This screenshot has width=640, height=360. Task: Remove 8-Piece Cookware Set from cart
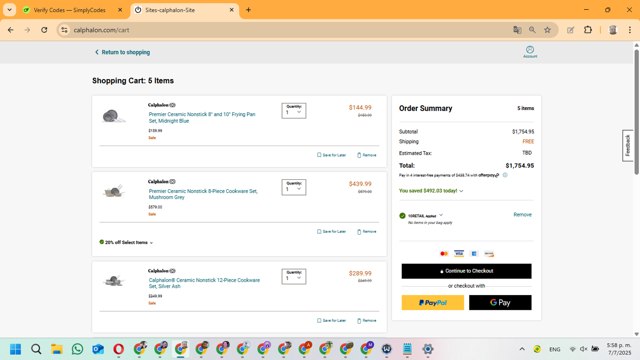click(x=367, y=231)
